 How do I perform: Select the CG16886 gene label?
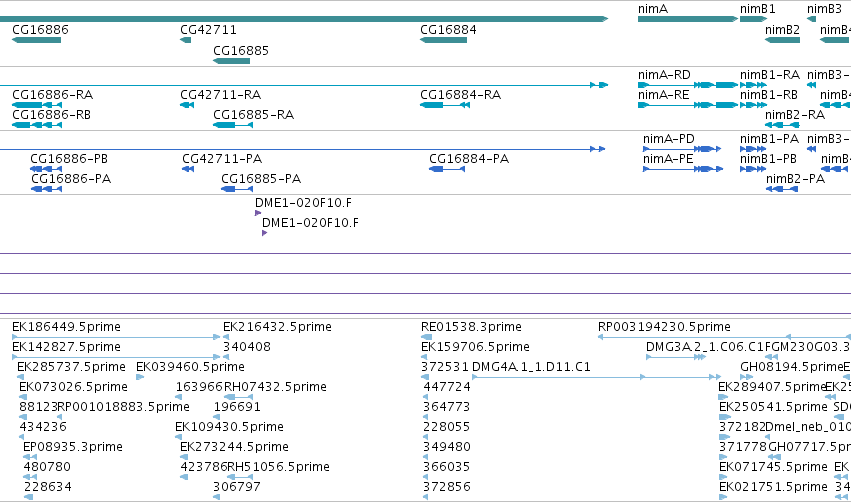click(x=40, y=30)
